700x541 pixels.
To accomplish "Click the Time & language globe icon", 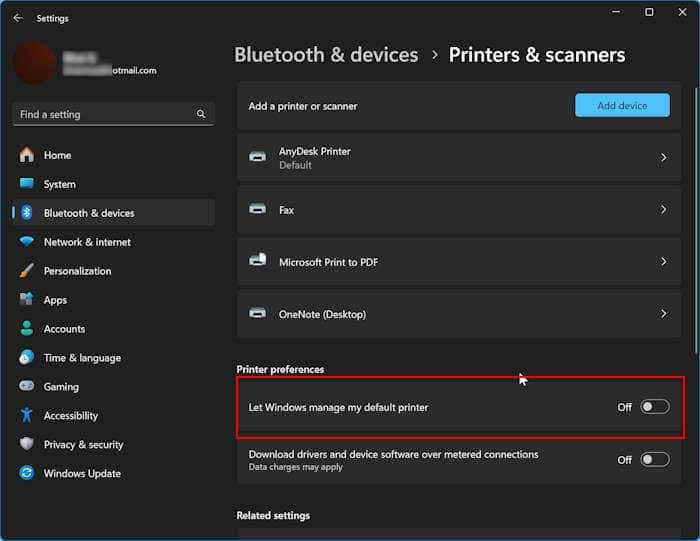I will click(27, 357).
